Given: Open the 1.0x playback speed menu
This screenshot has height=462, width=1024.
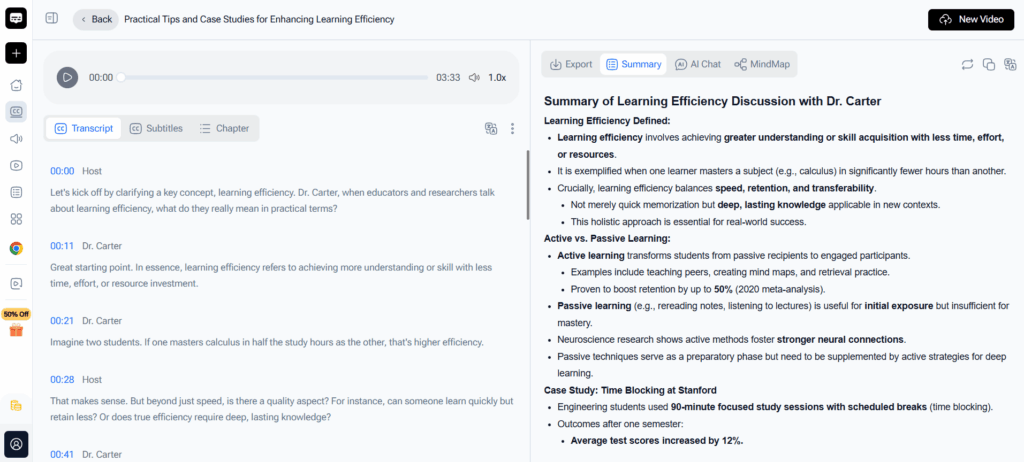Looking at the screenshot, I should 497,77.
